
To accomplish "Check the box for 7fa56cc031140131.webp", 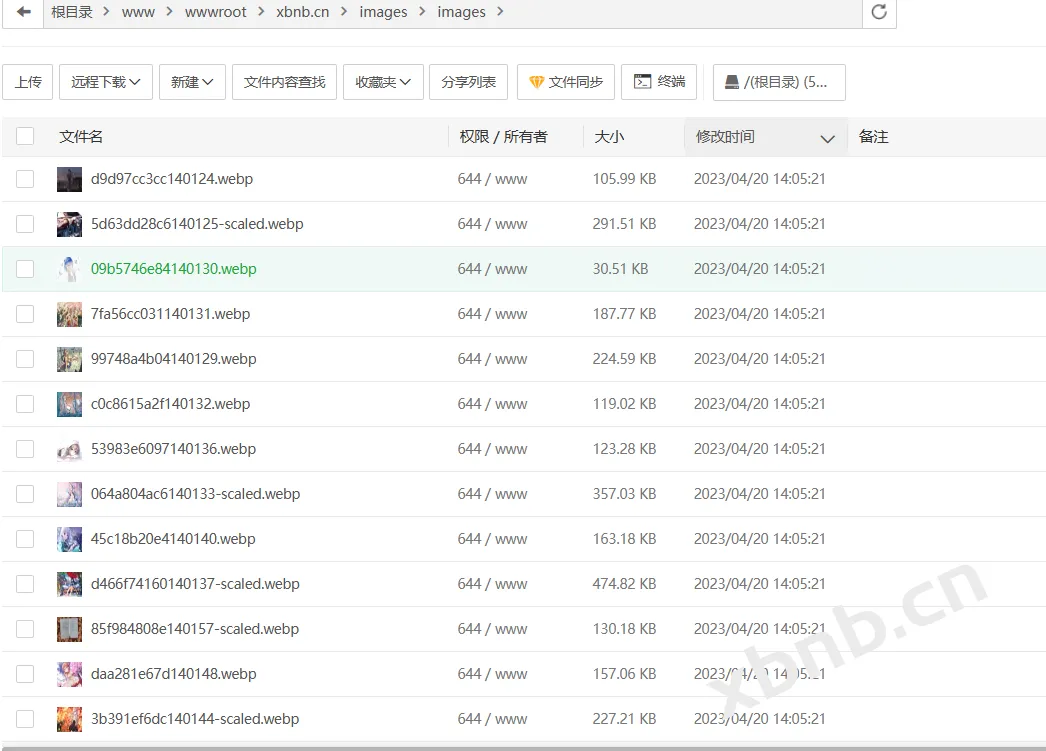I will coord(25,314).
